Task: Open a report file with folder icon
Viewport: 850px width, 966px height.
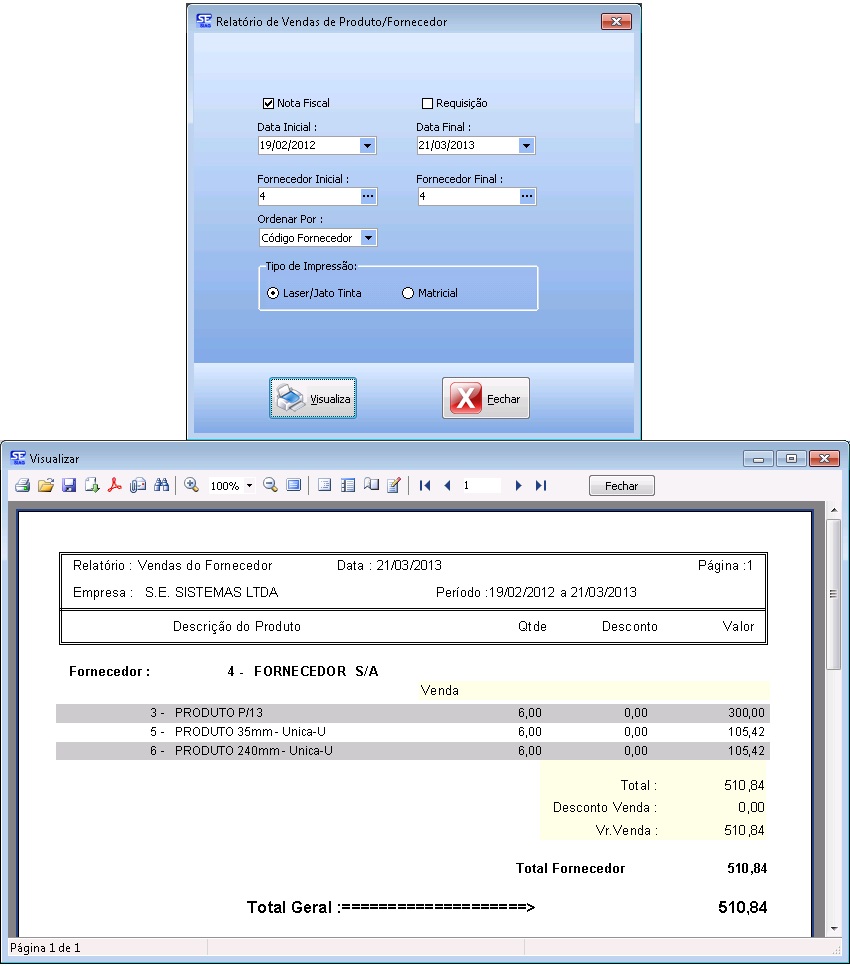Action: click(45, 486)
